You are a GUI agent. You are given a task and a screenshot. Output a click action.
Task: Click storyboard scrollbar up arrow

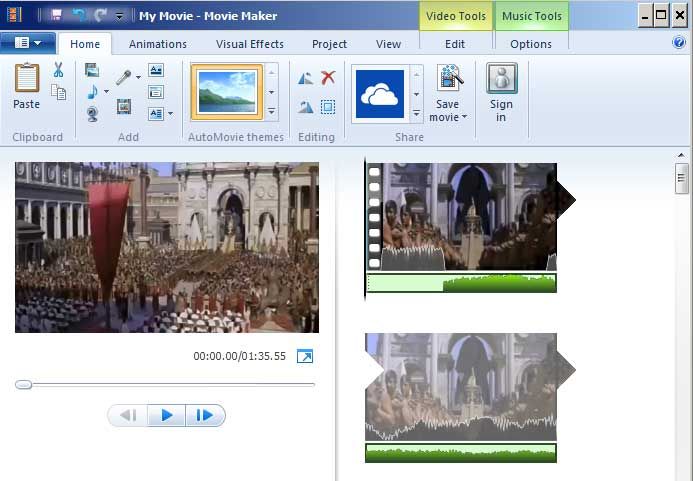coord(681,155)
